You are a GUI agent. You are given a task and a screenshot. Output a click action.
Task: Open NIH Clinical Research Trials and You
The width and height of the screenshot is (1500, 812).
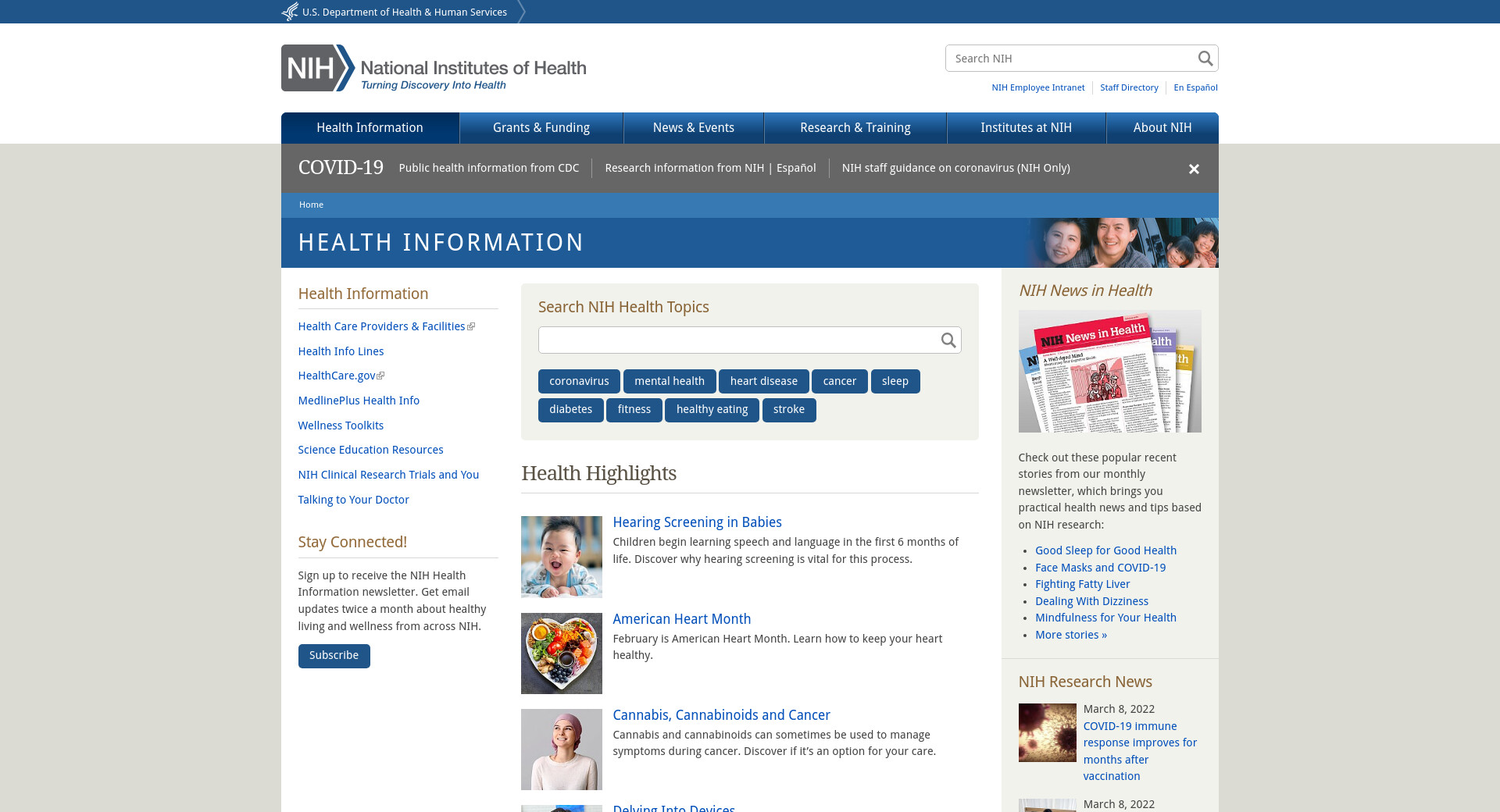tap(388, 475)
